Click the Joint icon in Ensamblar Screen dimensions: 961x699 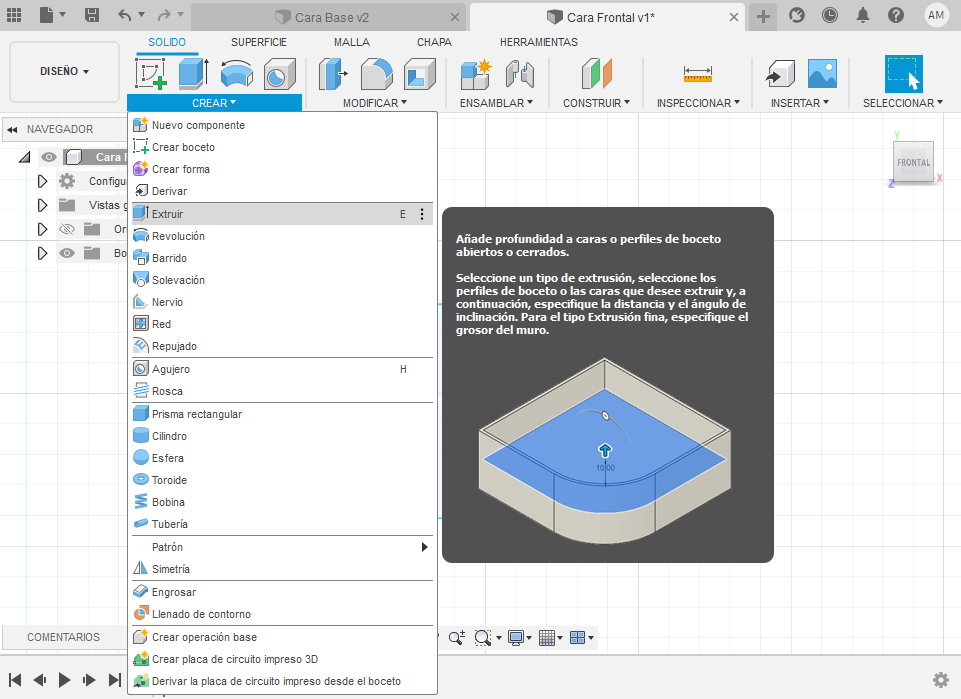coord(520,74)
